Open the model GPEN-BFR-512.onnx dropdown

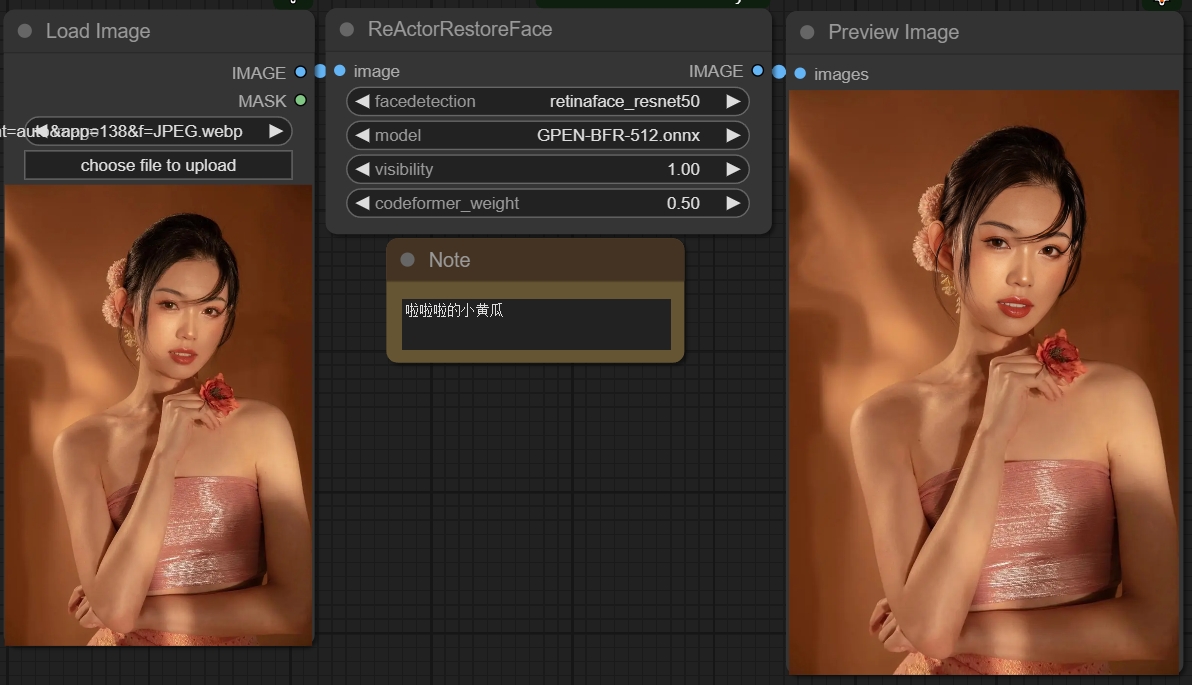547,135
